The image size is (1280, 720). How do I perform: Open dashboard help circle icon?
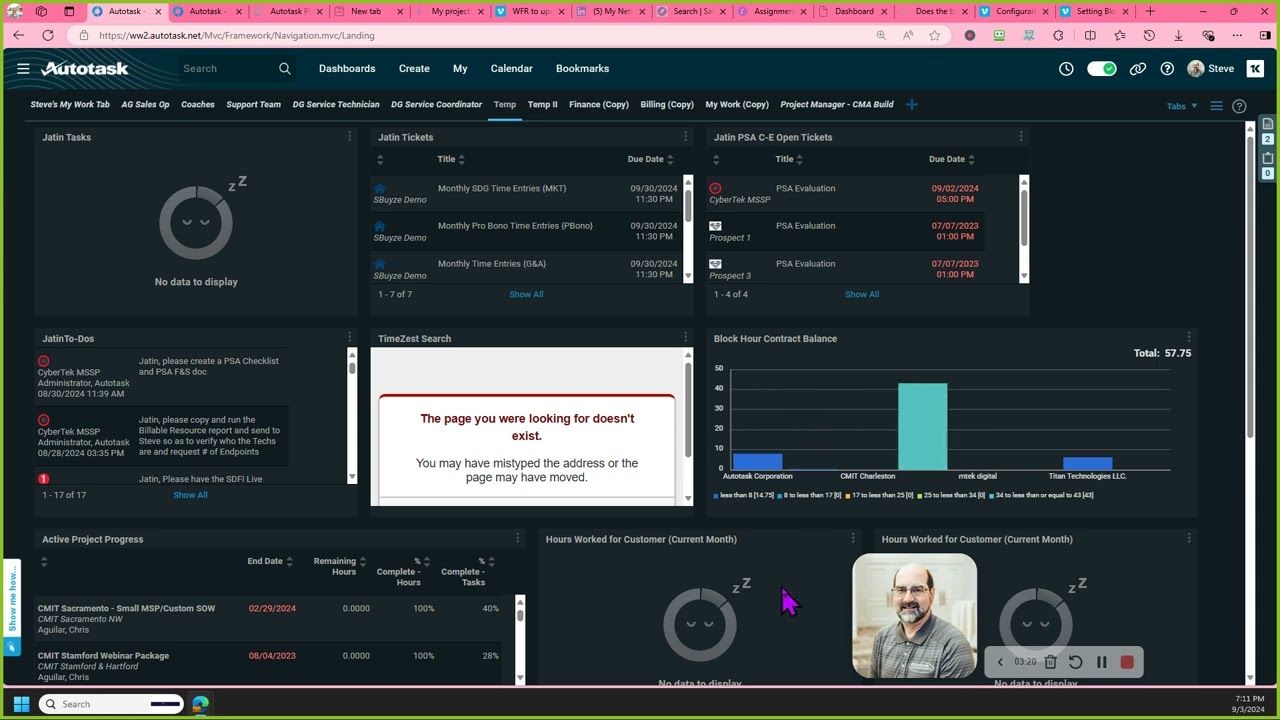pyautogui.click(x=1239, y=106)
